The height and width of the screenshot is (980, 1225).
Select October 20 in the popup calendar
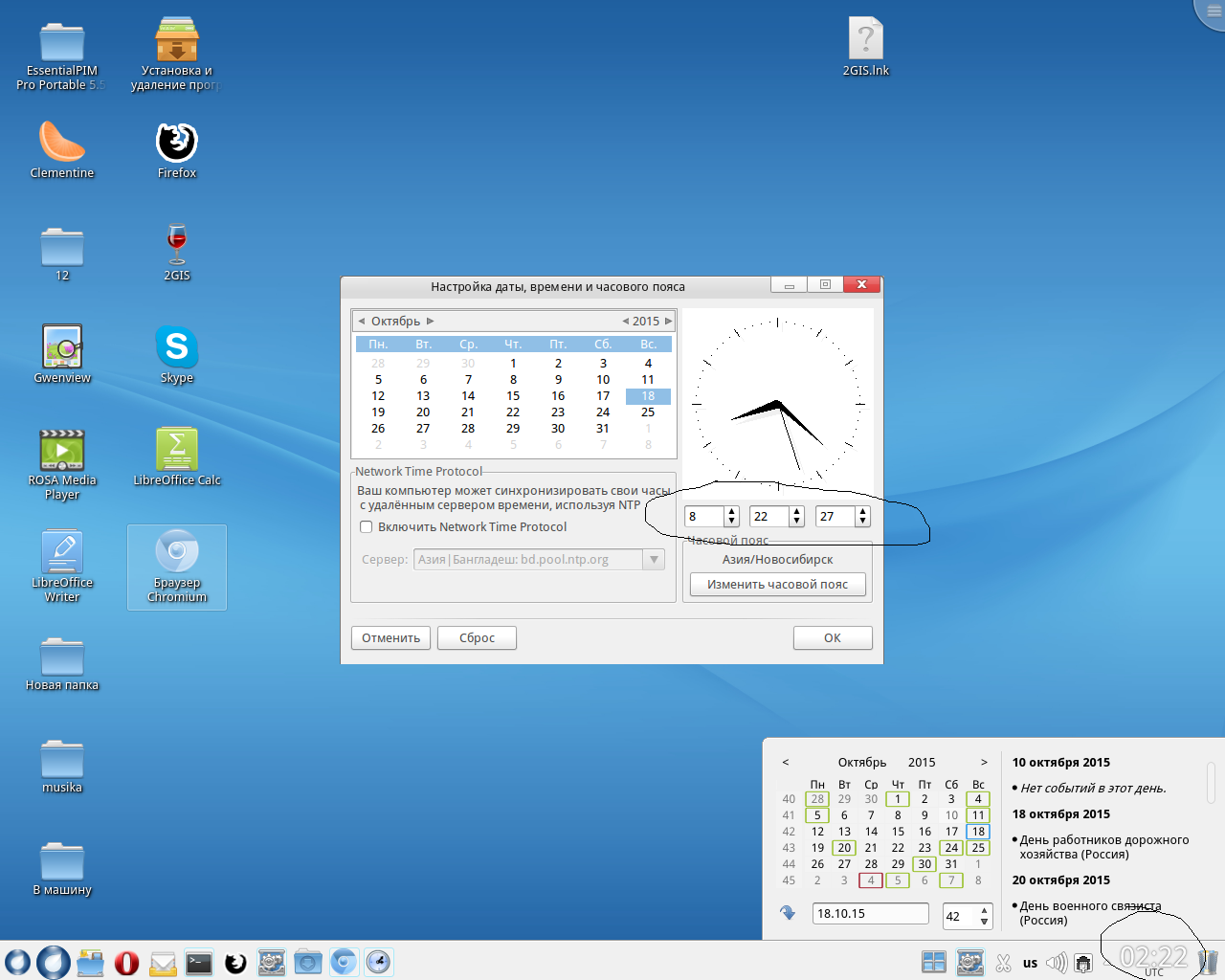(844, 848)
